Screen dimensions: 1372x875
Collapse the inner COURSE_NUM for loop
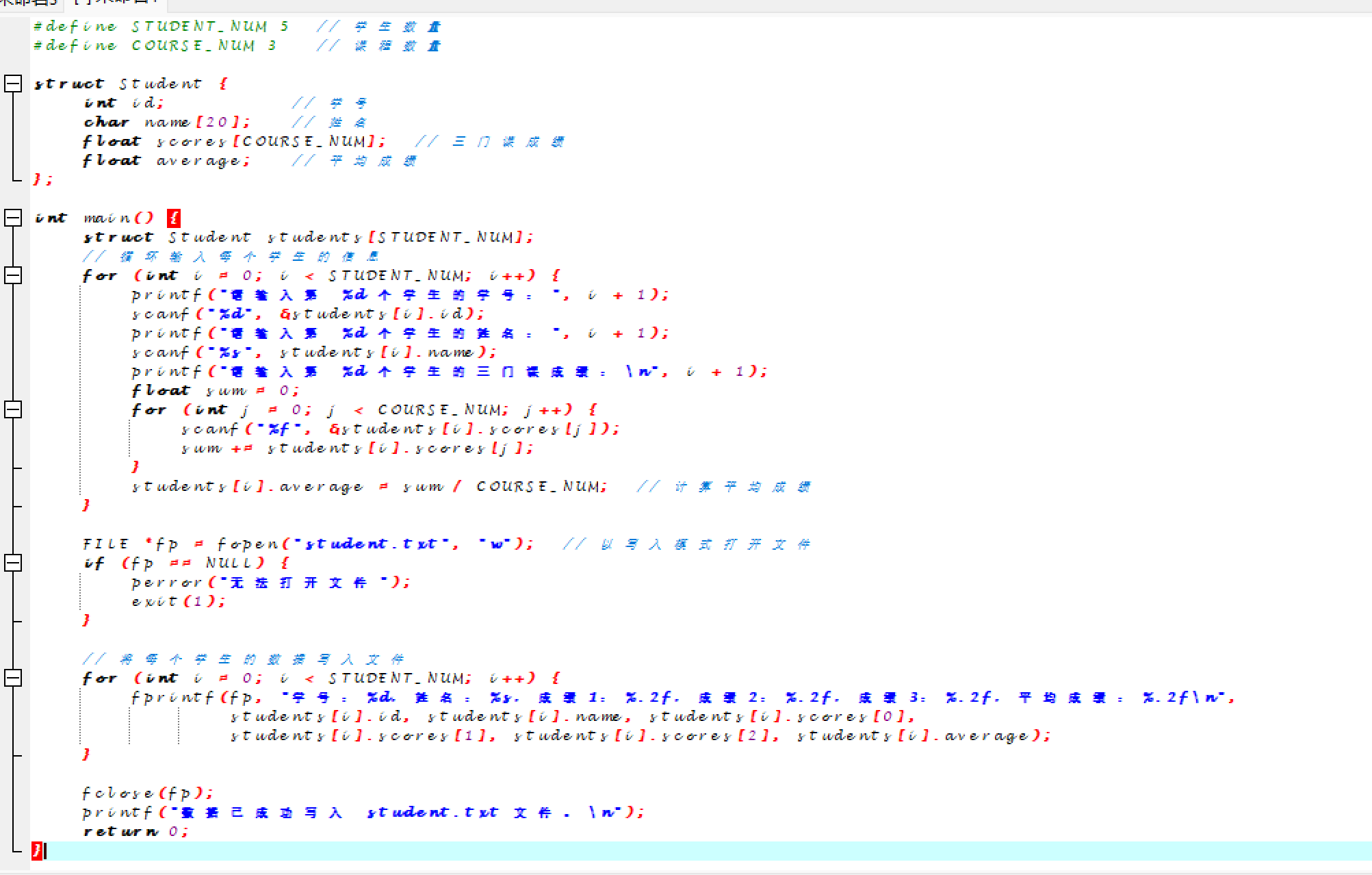pyautogui.click(x=13, y=409)
